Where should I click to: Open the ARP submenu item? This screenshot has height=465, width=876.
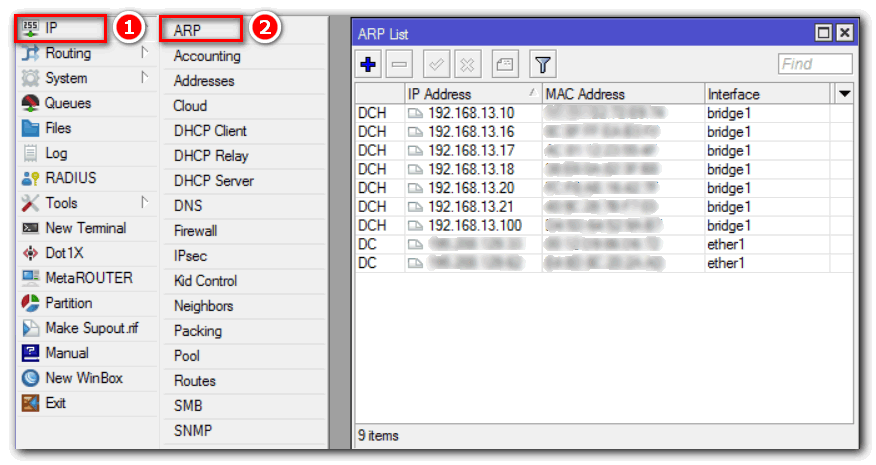click(x=187, y=30)
